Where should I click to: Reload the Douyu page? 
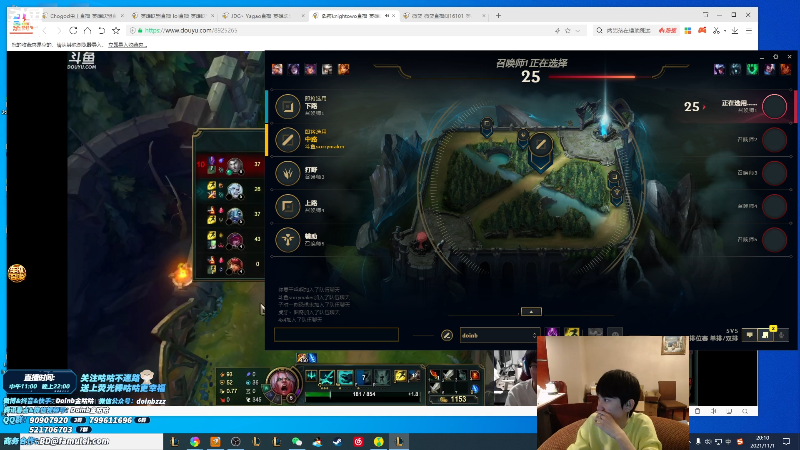coord(73,31)
